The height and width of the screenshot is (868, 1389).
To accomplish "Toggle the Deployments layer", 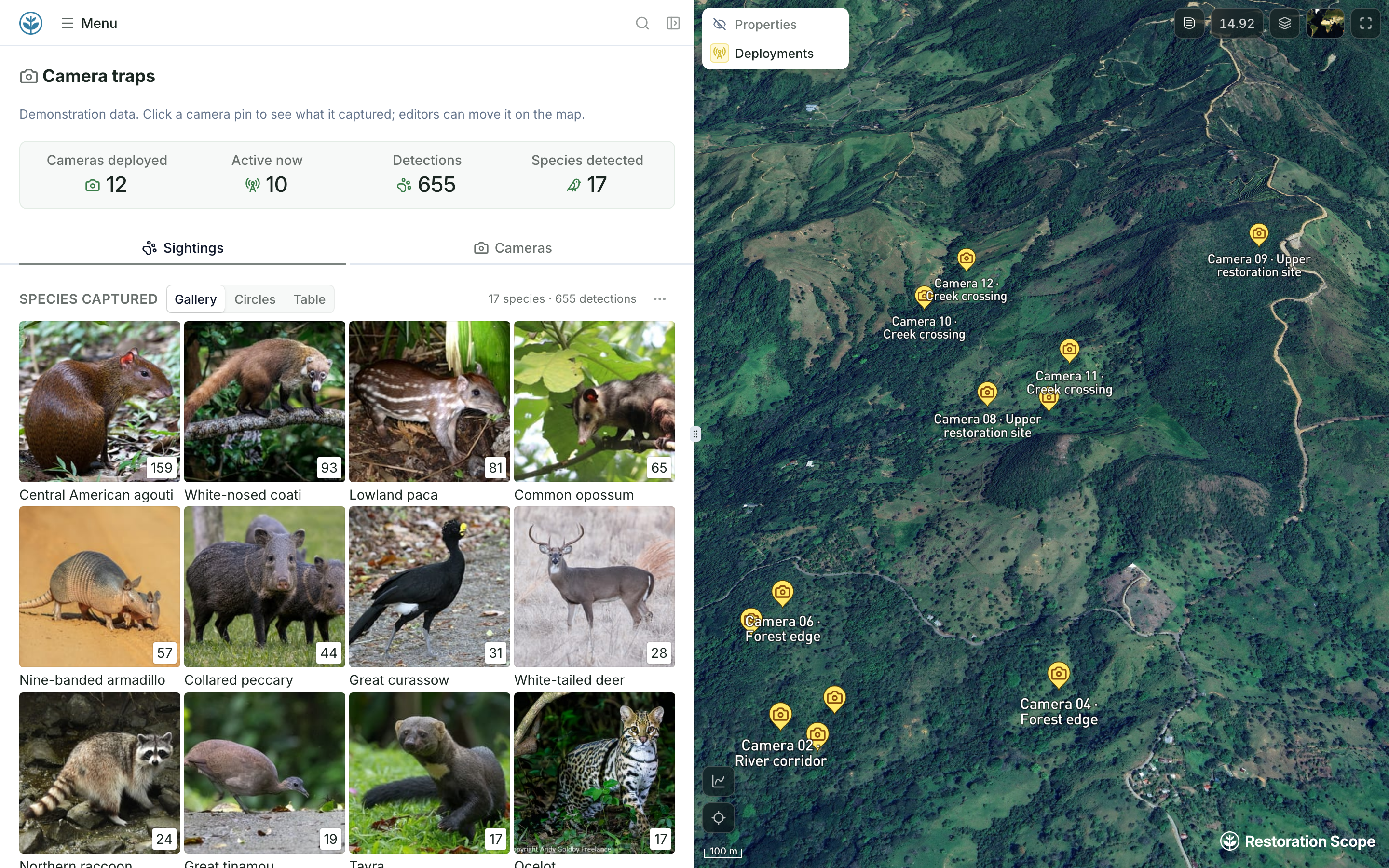I will (x=775, y=54).
